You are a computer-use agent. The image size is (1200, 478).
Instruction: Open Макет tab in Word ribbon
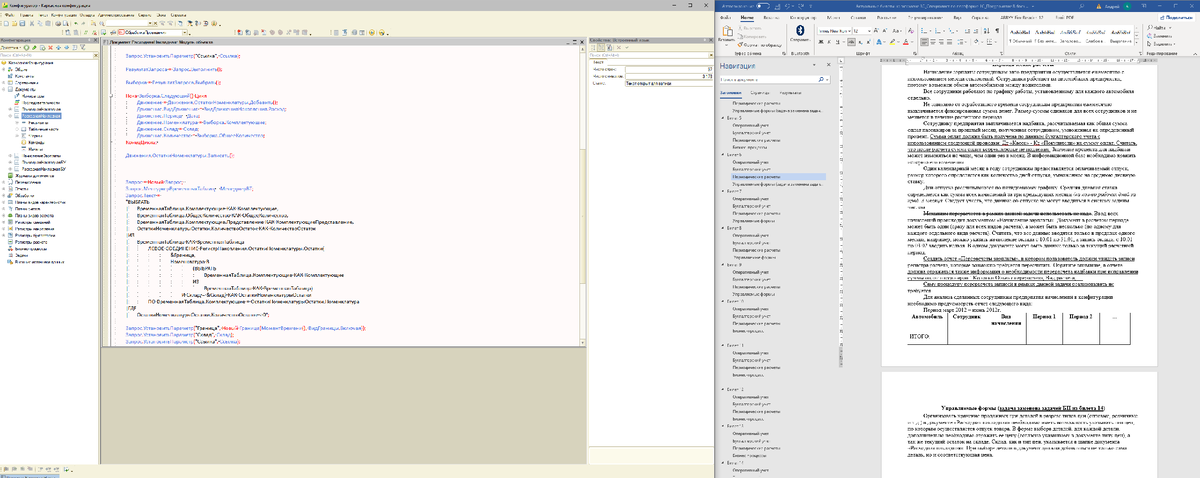pyautogui.click(x=833, y=18)
